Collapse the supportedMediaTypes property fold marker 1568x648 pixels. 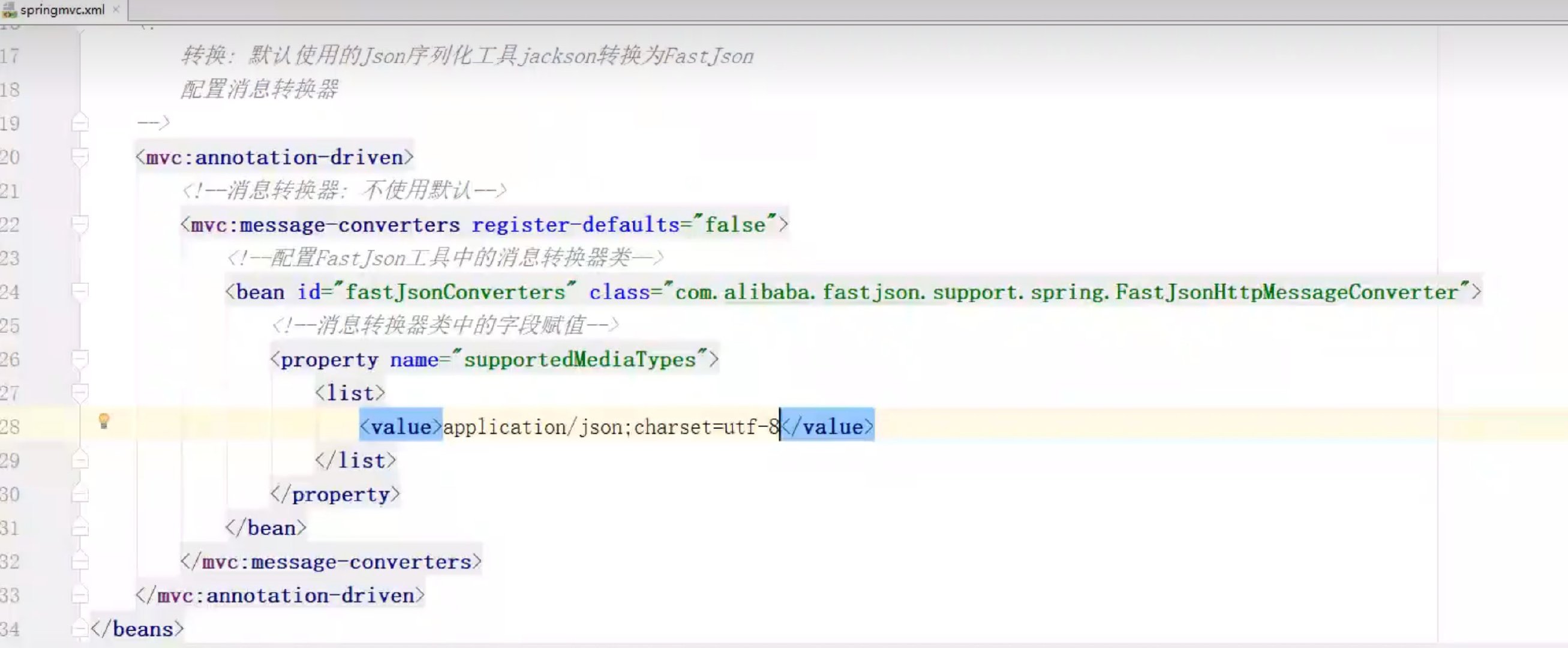(79, 359)
